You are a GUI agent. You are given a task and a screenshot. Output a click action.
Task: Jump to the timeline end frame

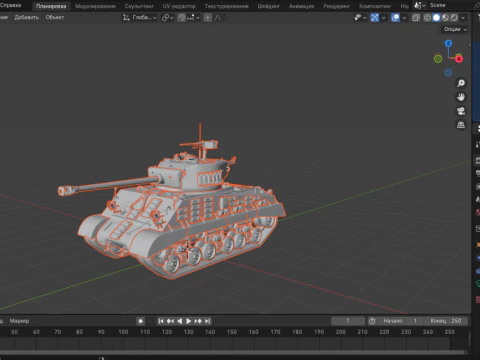click(x=207, y=321)
